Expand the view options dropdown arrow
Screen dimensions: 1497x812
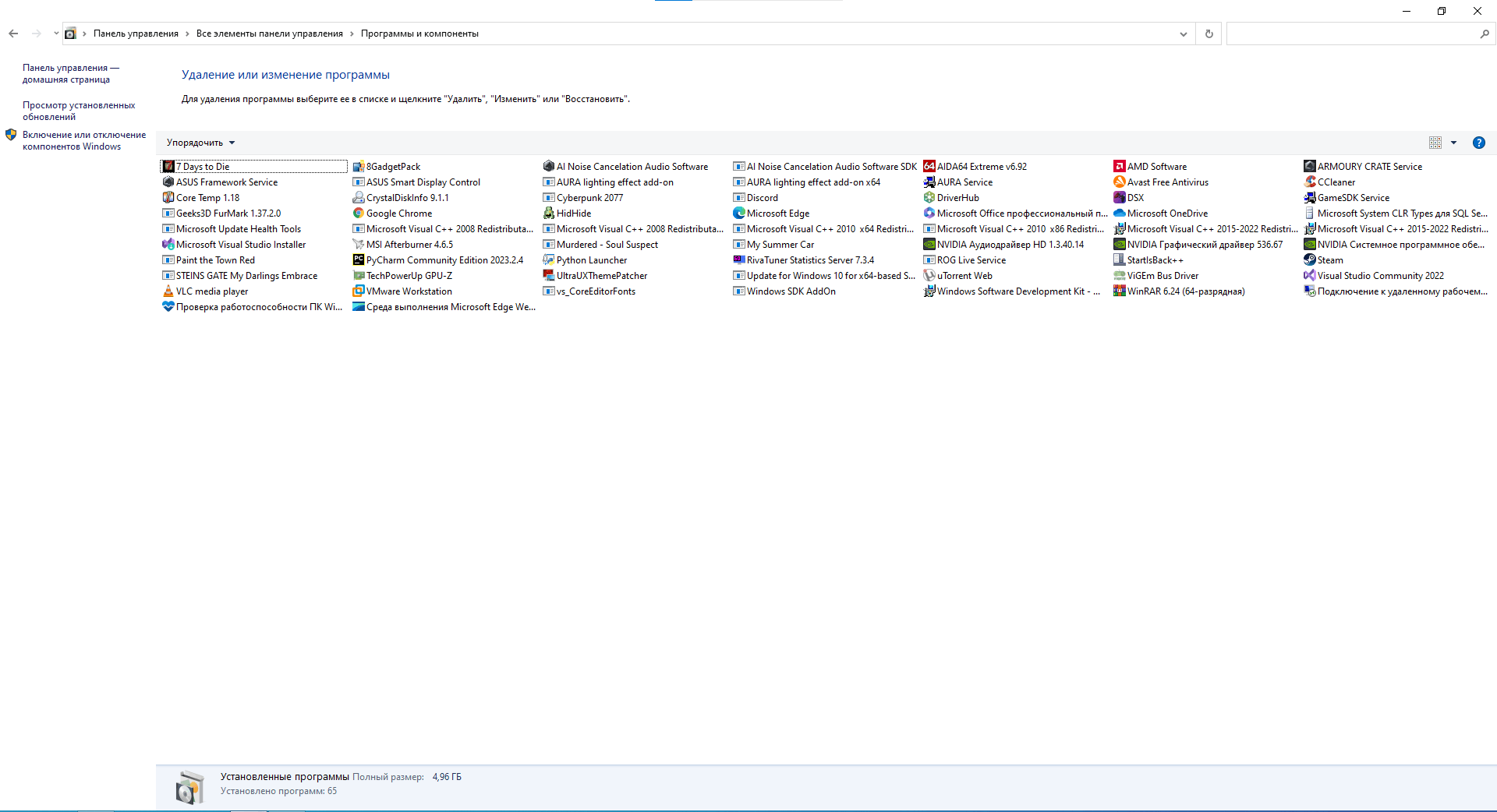point(1453,143)
